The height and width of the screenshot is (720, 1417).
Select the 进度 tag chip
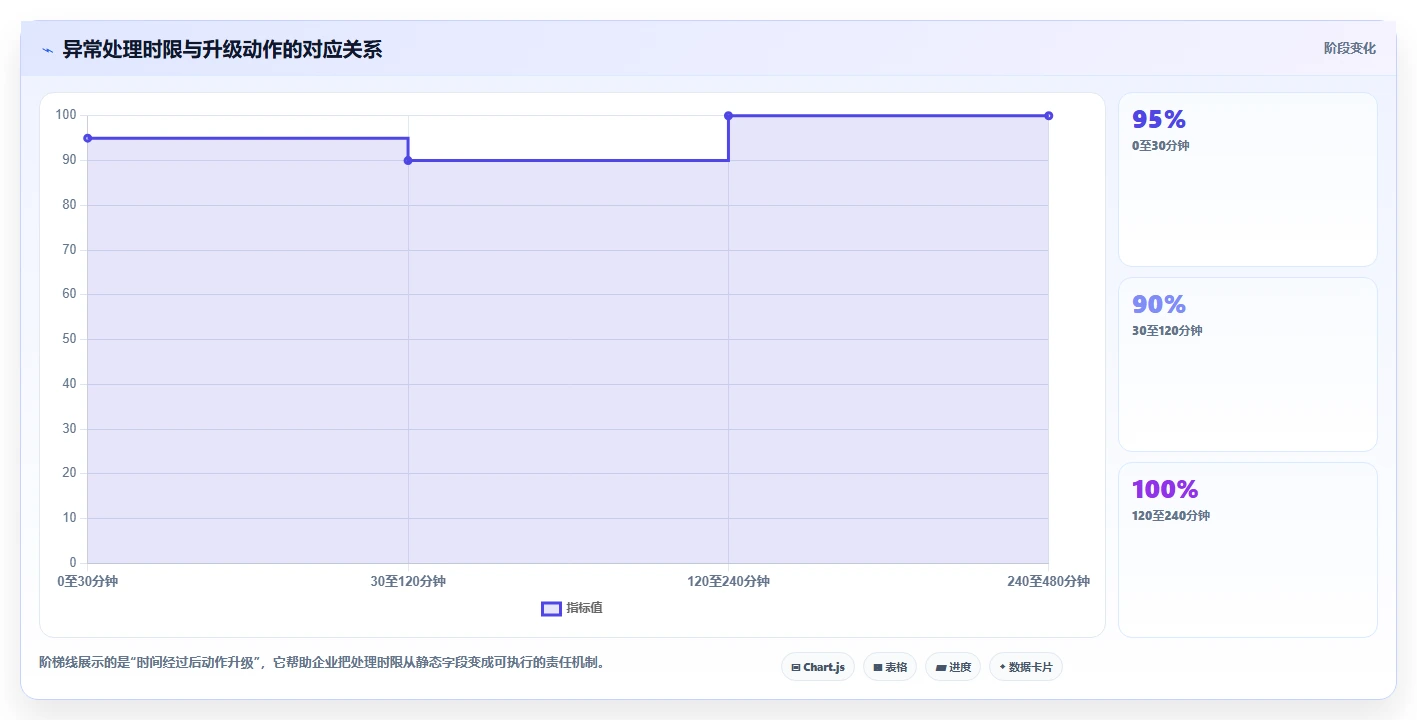953,667
